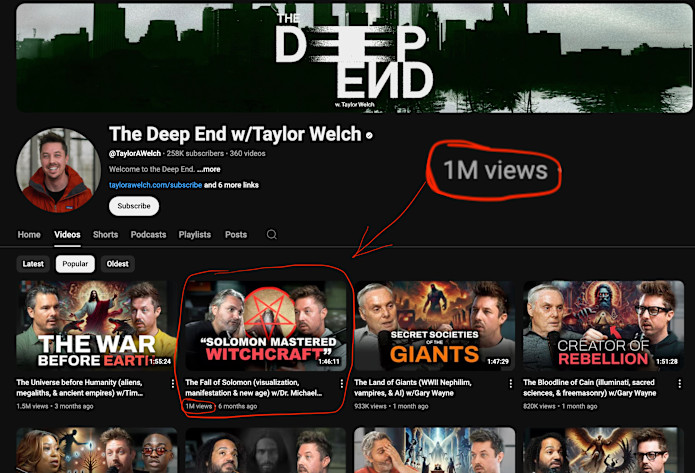Click title 'The Bloodline of Cain'

click(590, 387)
